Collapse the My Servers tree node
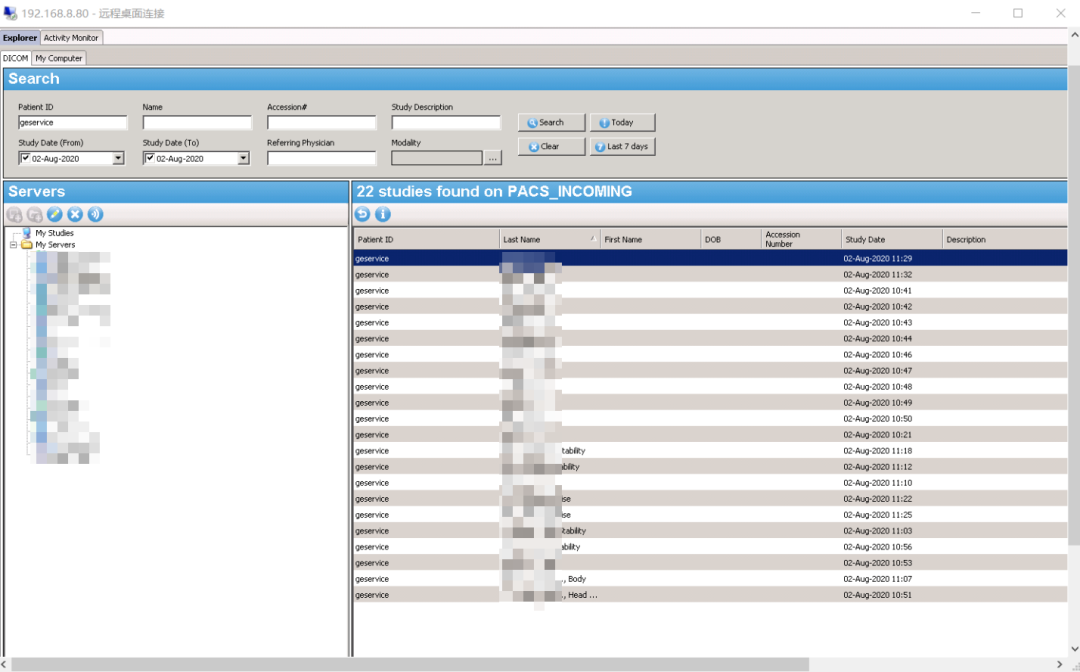The width and height of the screenshot is (1080, 672). [x=13, y=244]
